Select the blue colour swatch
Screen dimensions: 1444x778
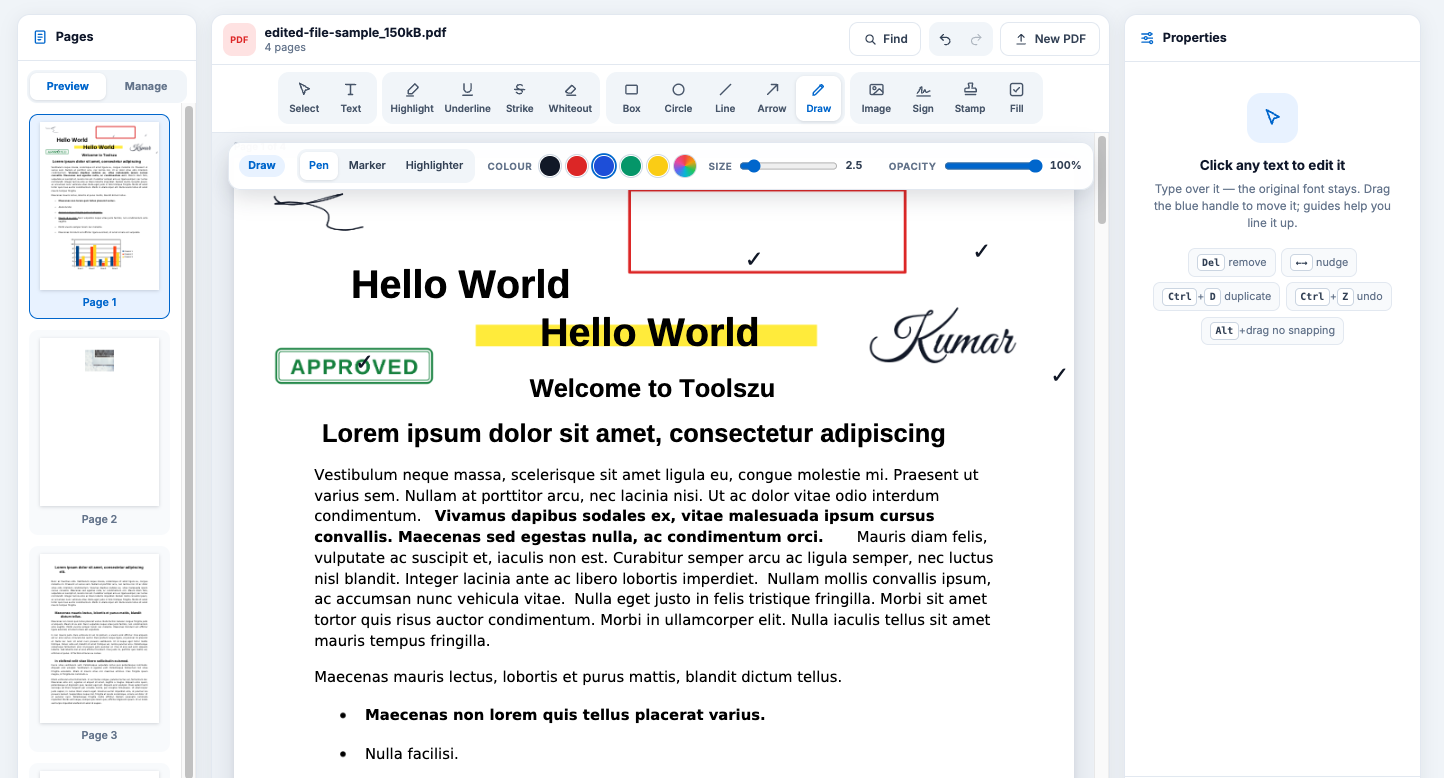[604, 166]
